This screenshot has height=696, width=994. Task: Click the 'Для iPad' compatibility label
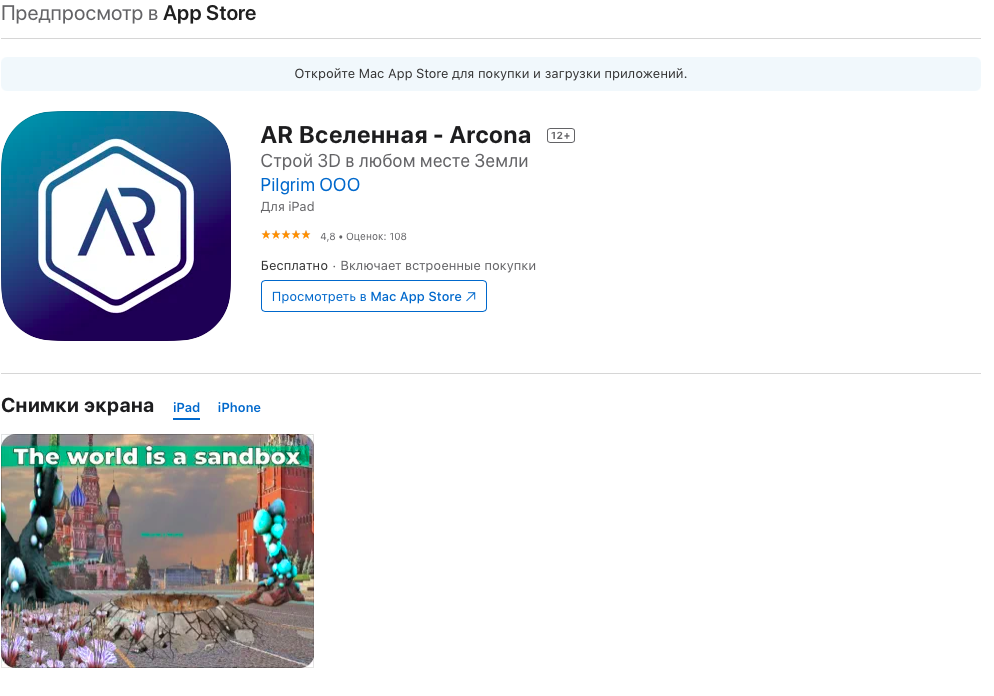tap(287, 207)
